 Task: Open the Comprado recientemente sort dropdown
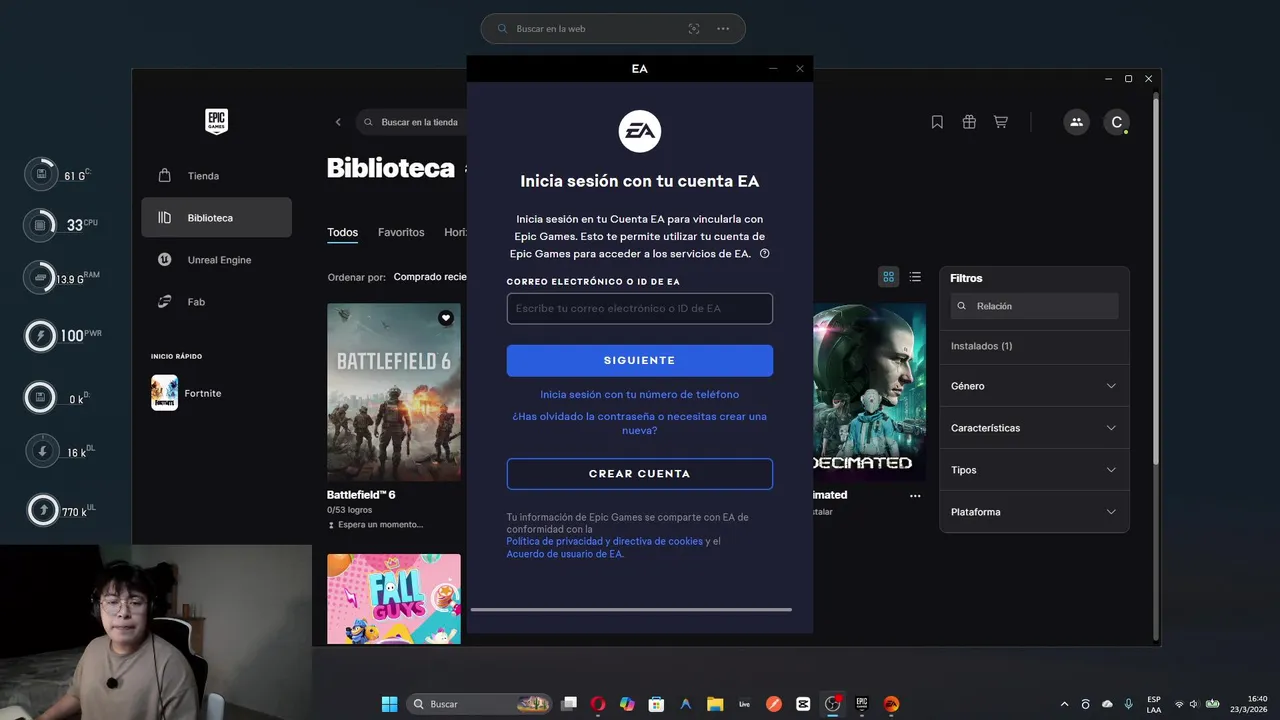coord(430,277)
